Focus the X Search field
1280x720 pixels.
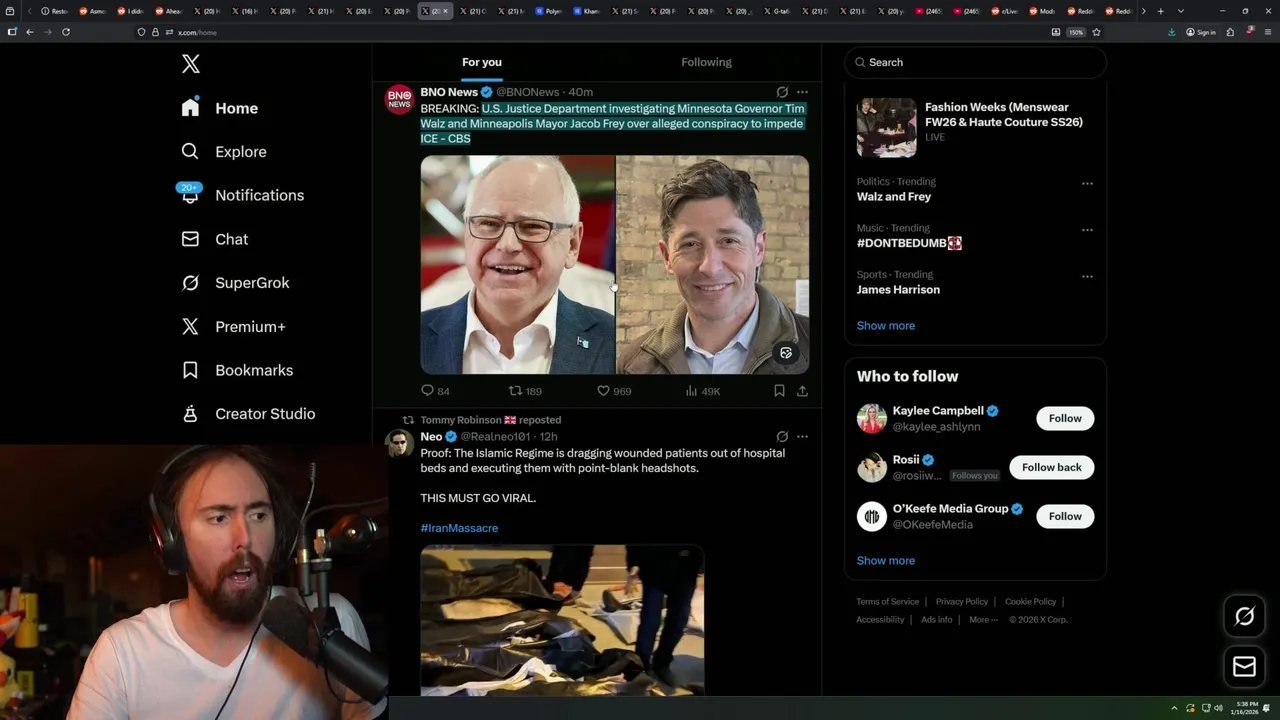tap(975, 62)
